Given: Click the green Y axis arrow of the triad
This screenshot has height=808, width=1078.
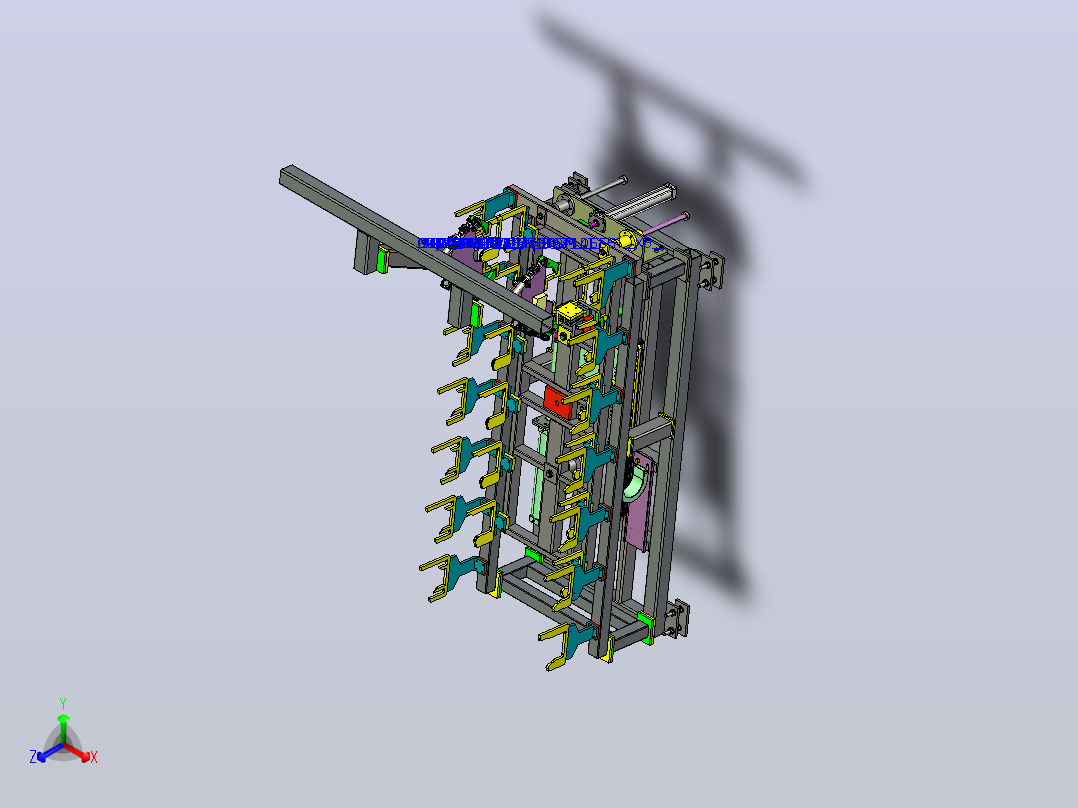Looking at the screenshot, I should coord(63,728).
